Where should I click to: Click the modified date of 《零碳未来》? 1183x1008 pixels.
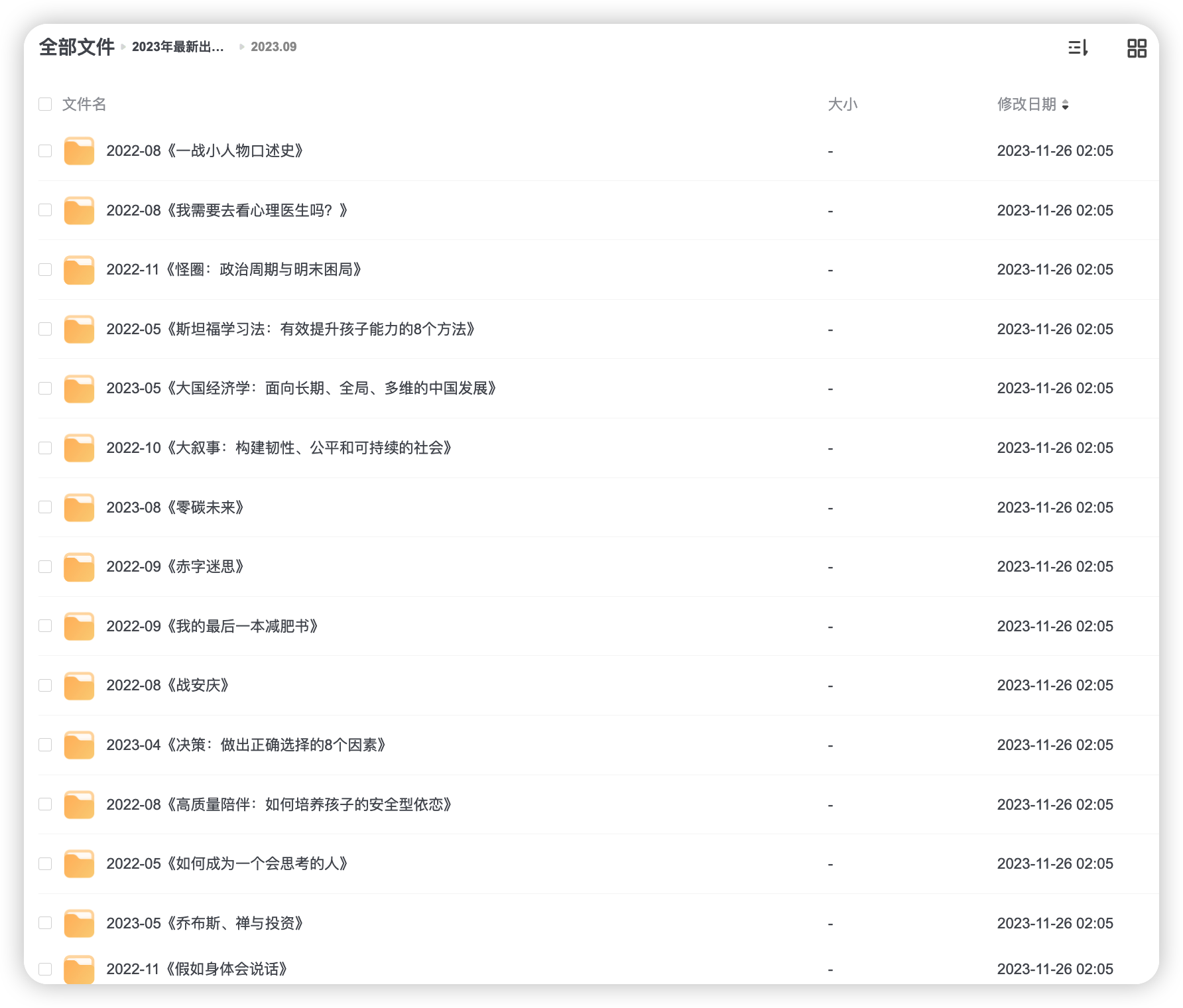pos(1055,507)
